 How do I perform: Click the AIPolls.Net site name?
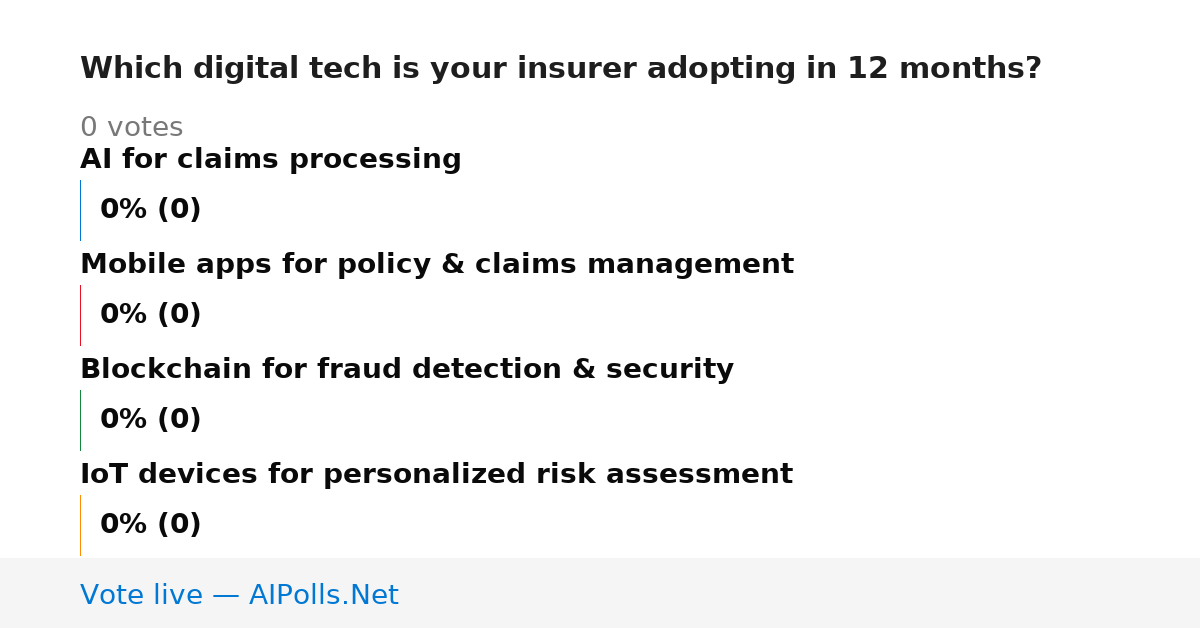(x=323, y=596)
